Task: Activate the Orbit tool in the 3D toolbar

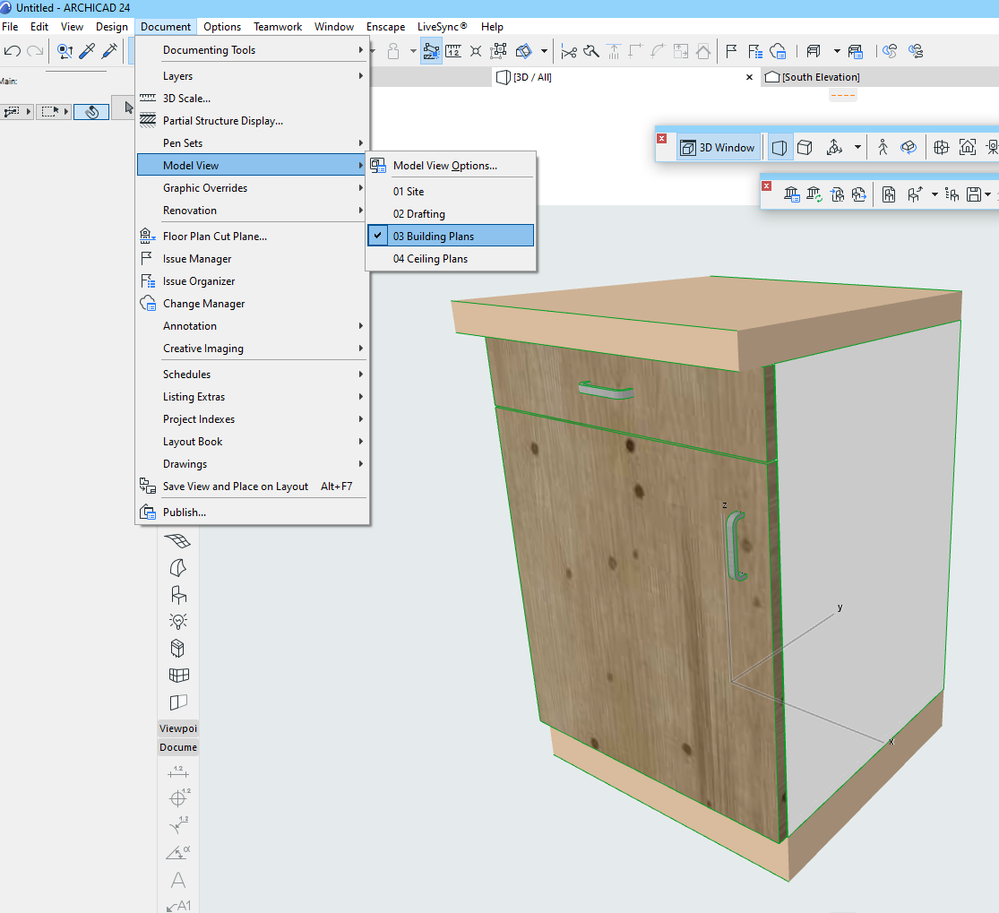Action: point(908,146)
